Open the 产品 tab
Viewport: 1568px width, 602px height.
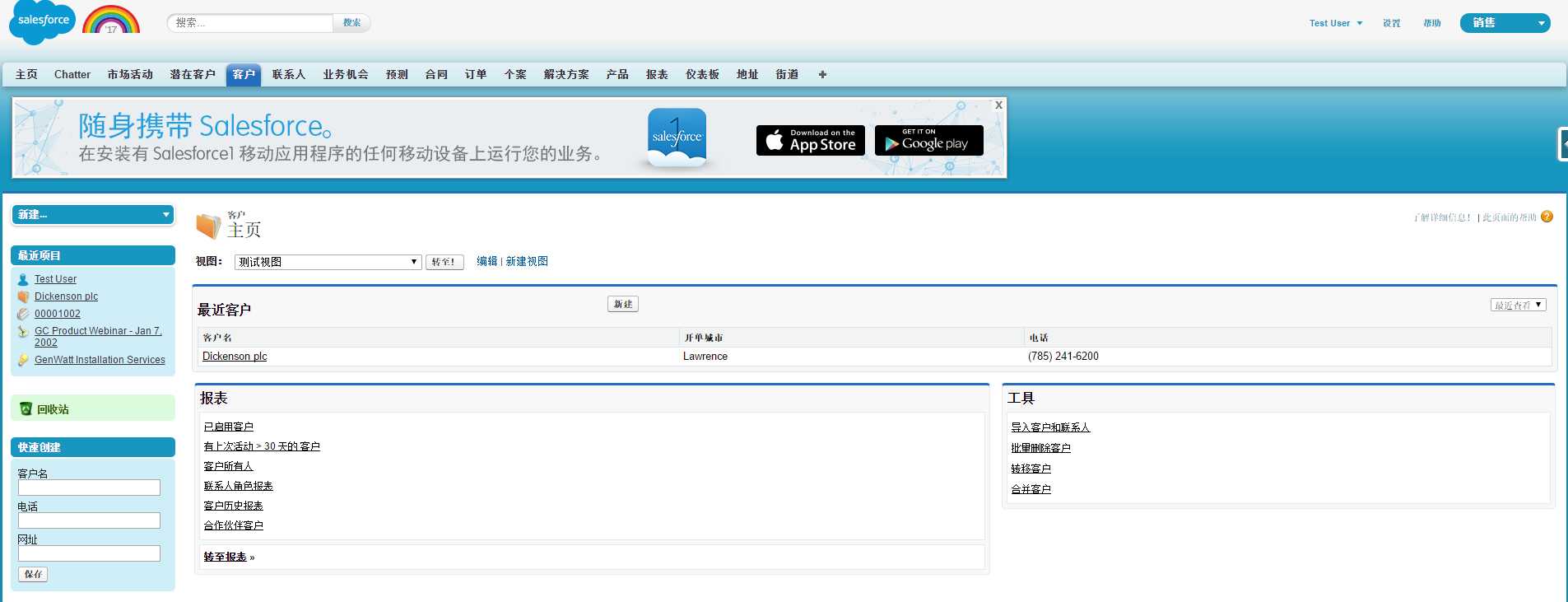click(617, 74)
